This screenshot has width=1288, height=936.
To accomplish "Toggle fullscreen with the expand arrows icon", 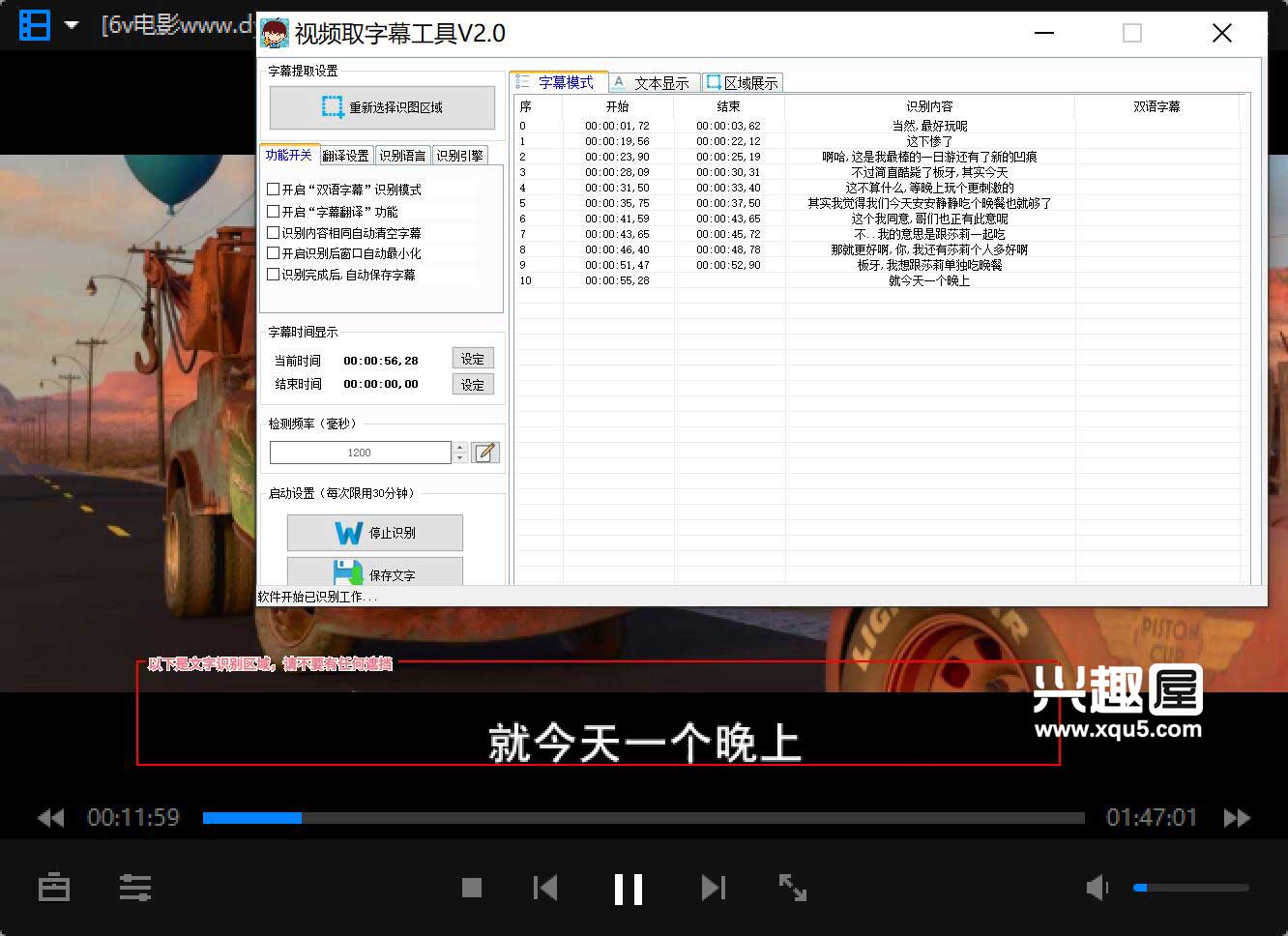I will click(x=793, y=887).
